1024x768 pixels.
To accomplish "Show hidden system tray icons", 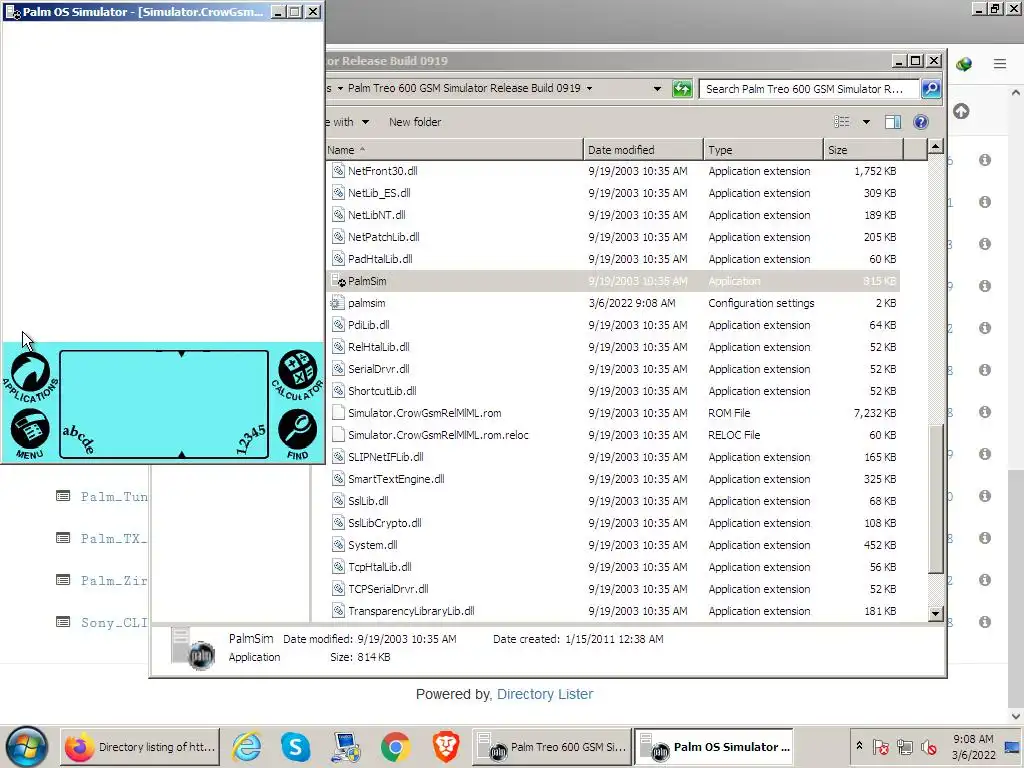I will (x=859, y=746).
